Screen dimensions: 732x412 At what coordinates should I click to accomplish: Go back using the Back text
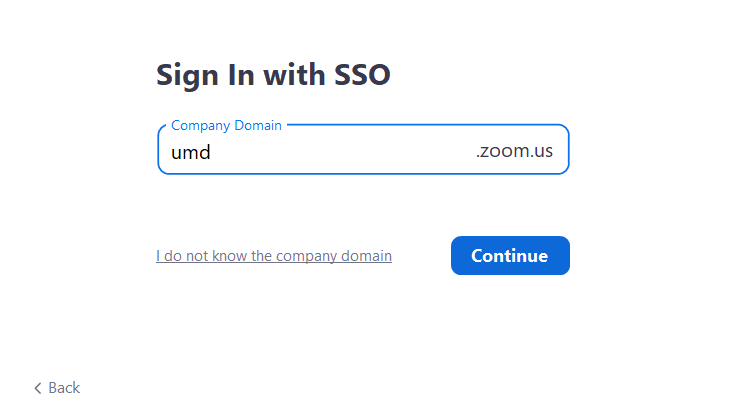pos(64,388)
